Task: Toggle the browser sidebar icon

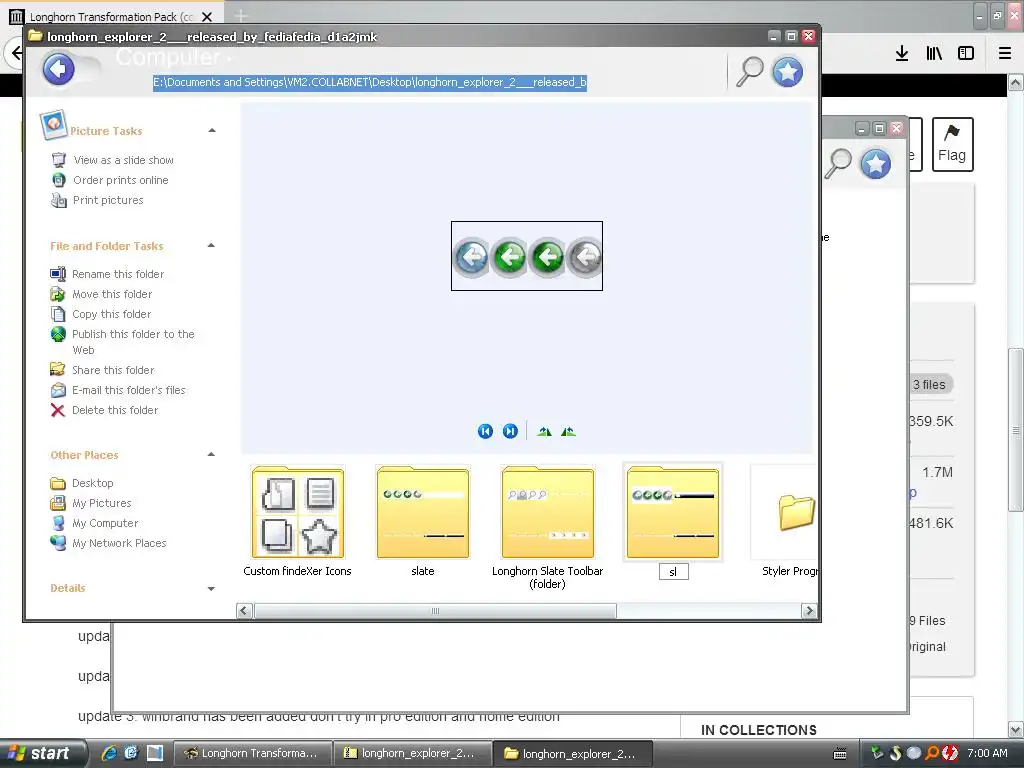Action: tap(966, 54)
